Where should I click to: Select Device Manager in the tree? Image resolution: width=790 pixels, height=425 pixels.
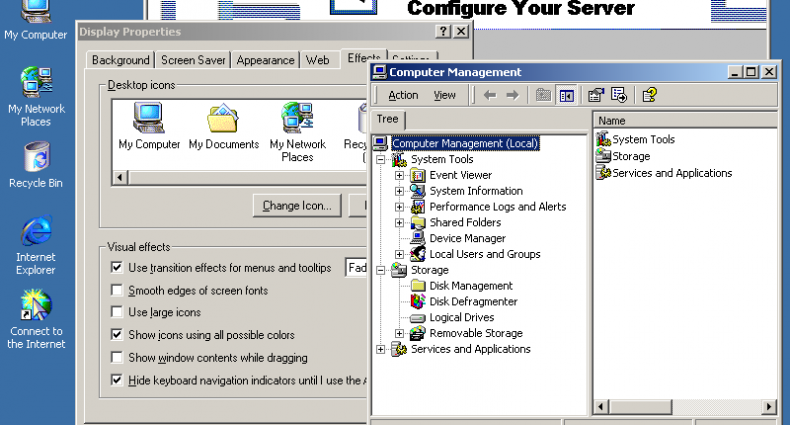tap(467, 238)
